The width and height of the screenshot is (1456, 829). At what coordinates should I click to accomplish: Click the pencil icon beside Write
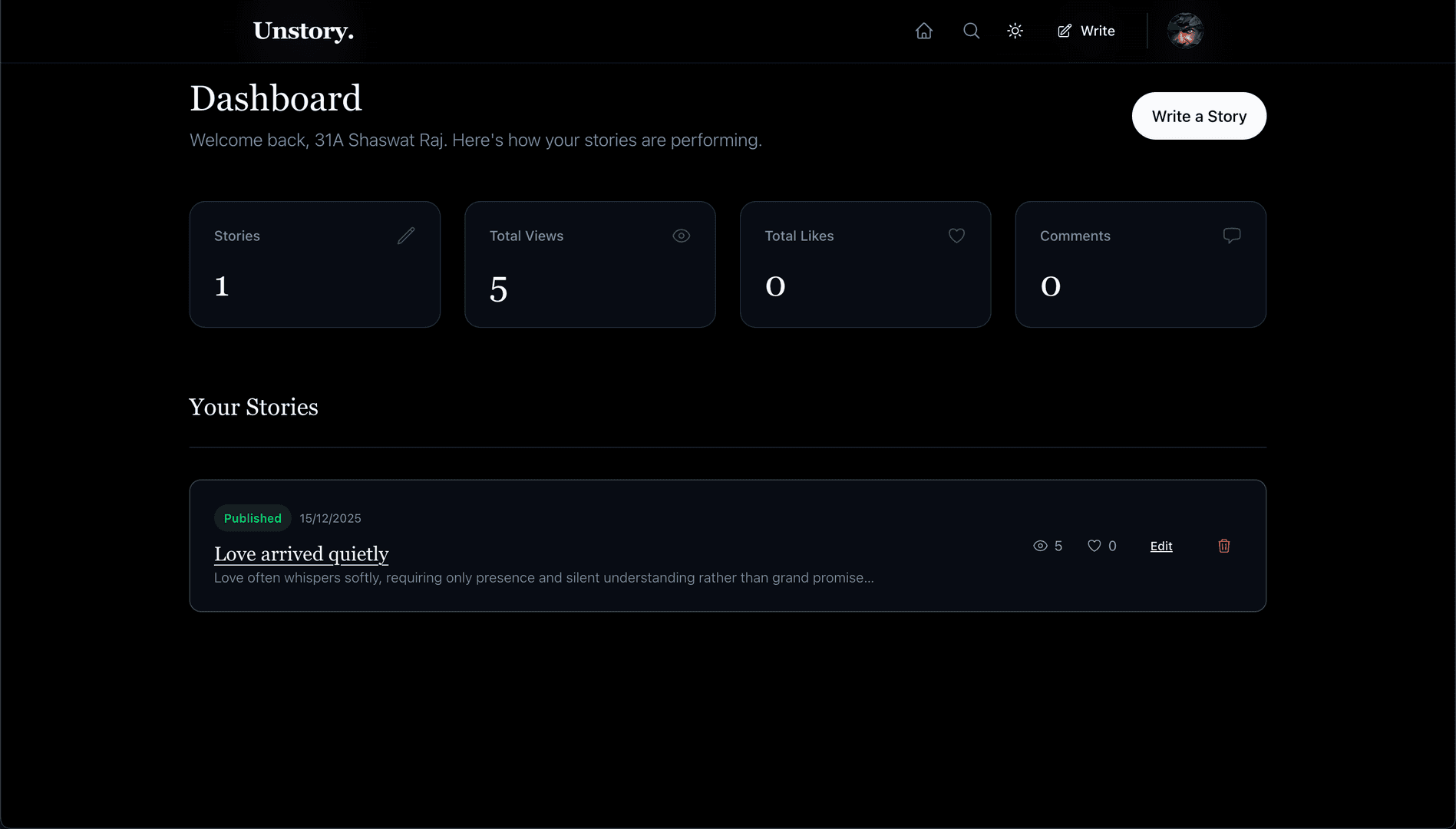coord(1064,31)
